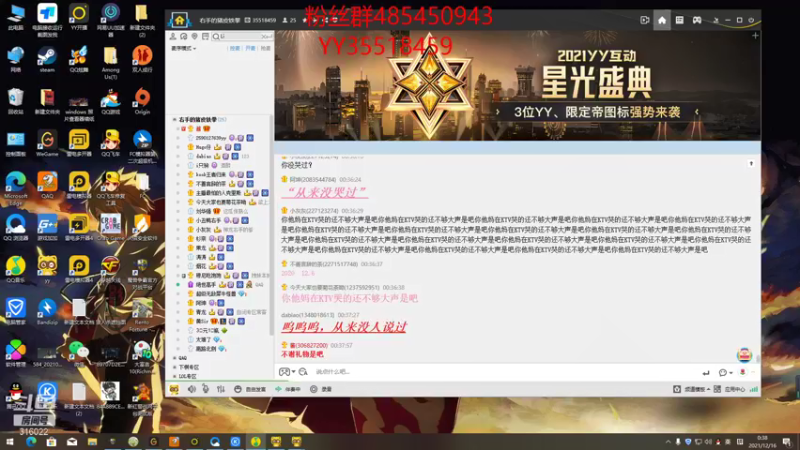The image size is (800, 450).
Task: Show hidden system tray icons
Action: (668, 442)
